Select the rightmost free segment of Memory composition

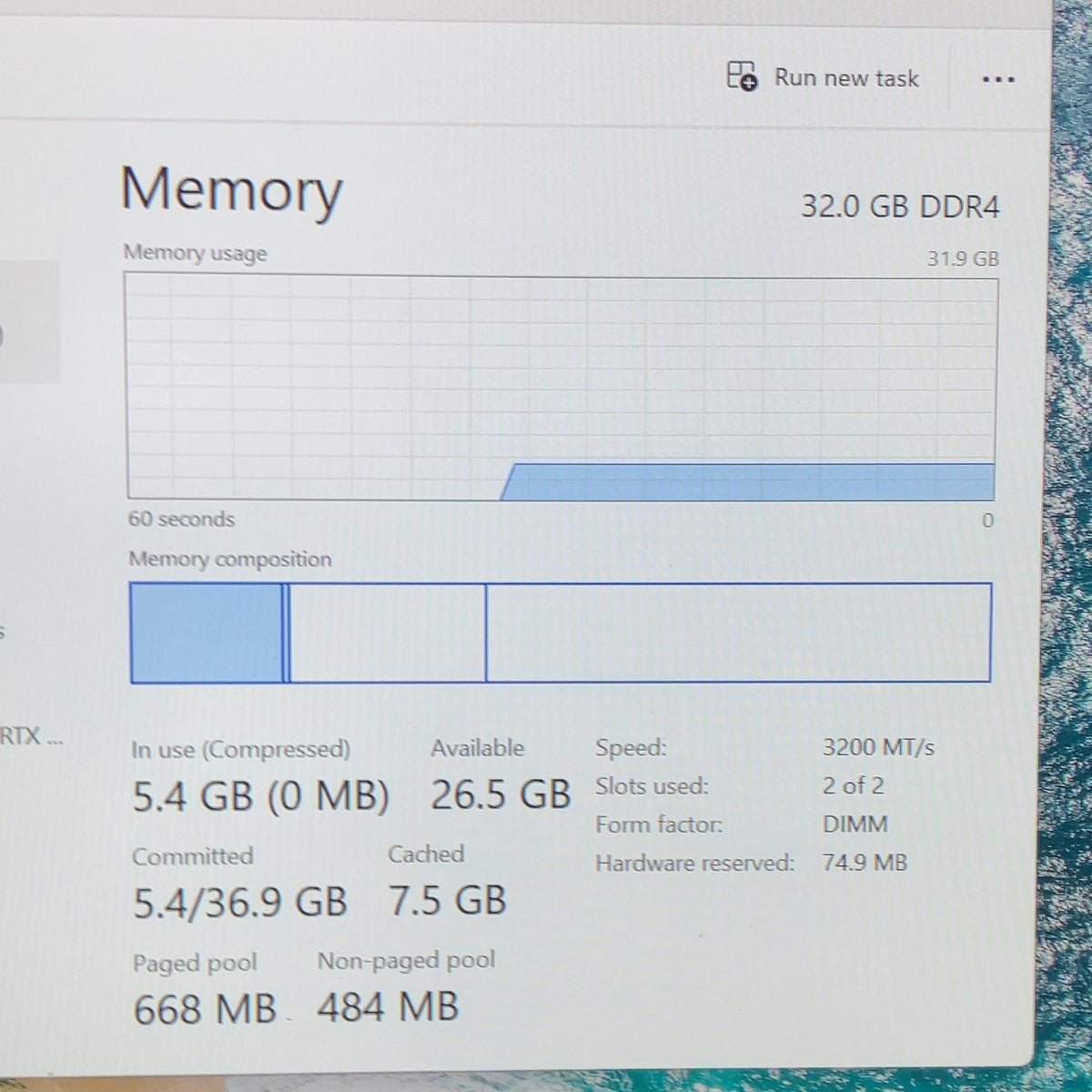click(738, 632)
